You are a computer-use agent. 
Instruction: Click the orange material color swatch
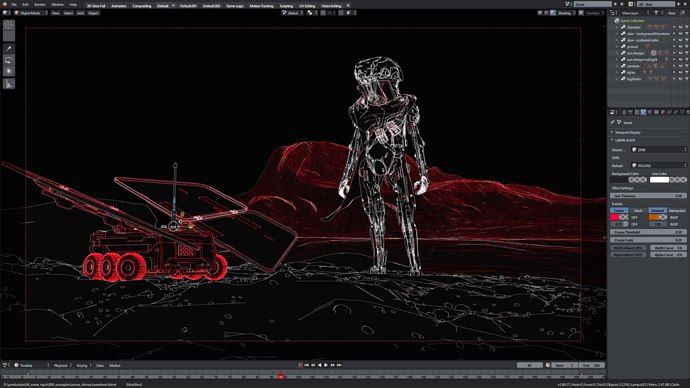pos(653,217)
